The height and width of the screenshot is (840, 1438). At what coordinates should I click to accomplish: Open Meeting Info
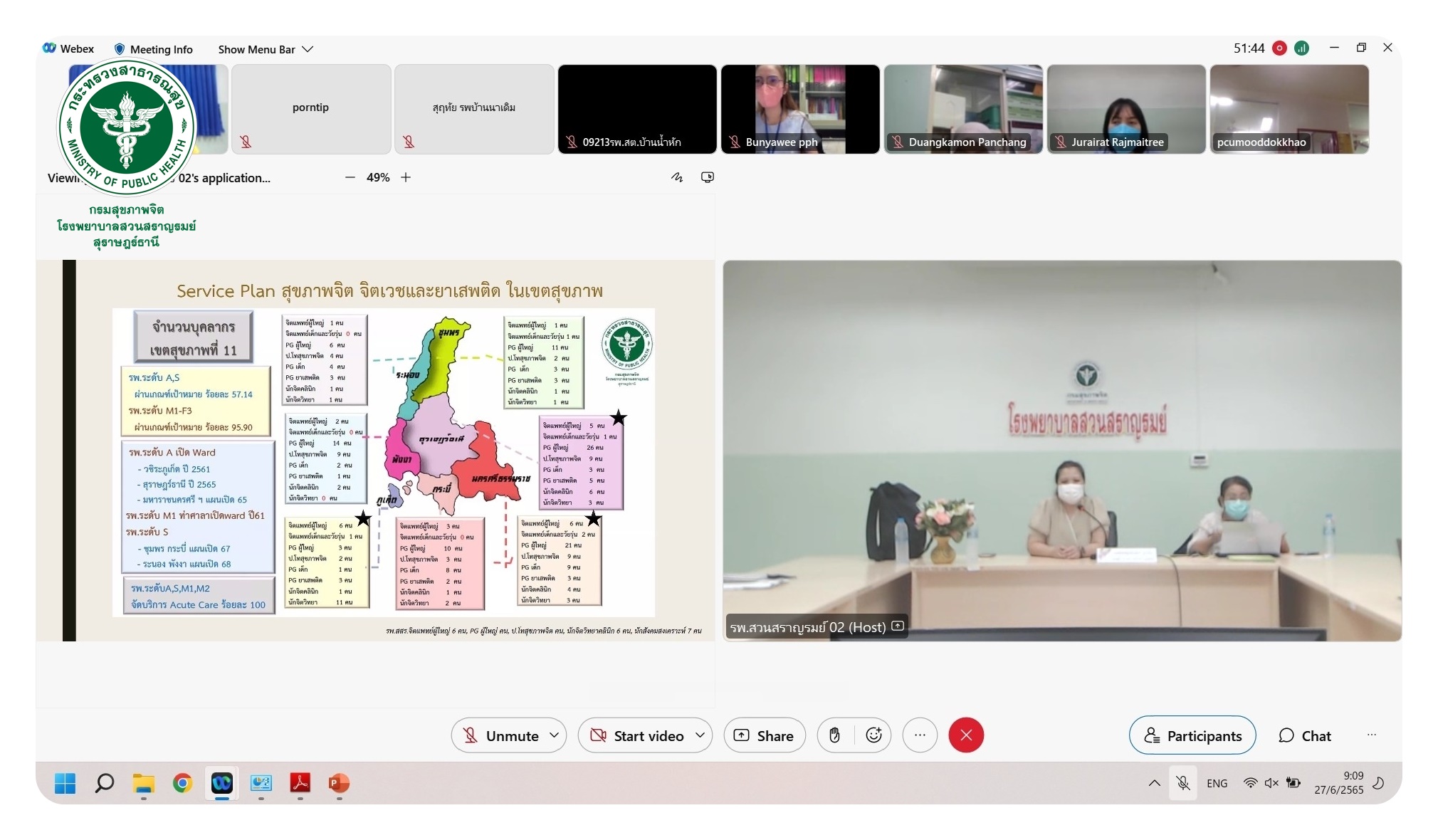point(153,49)
